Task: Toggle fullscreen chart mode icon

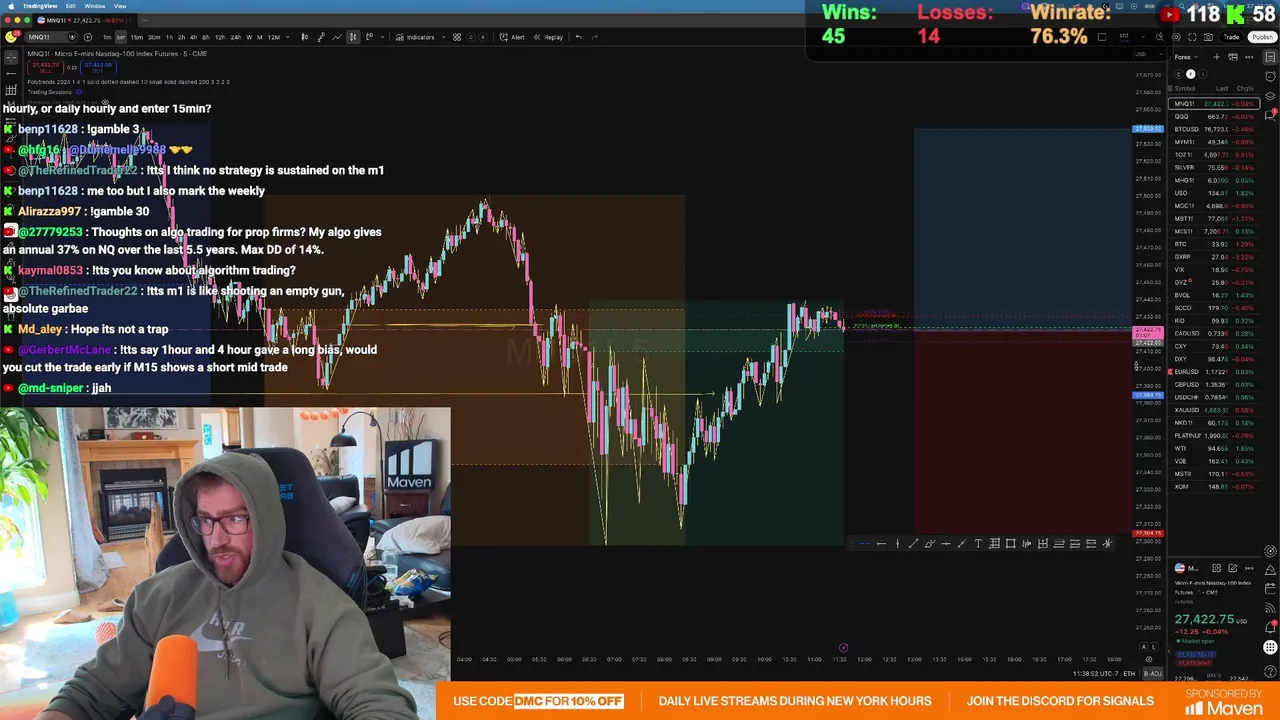Action: (x=1192, y=37)
